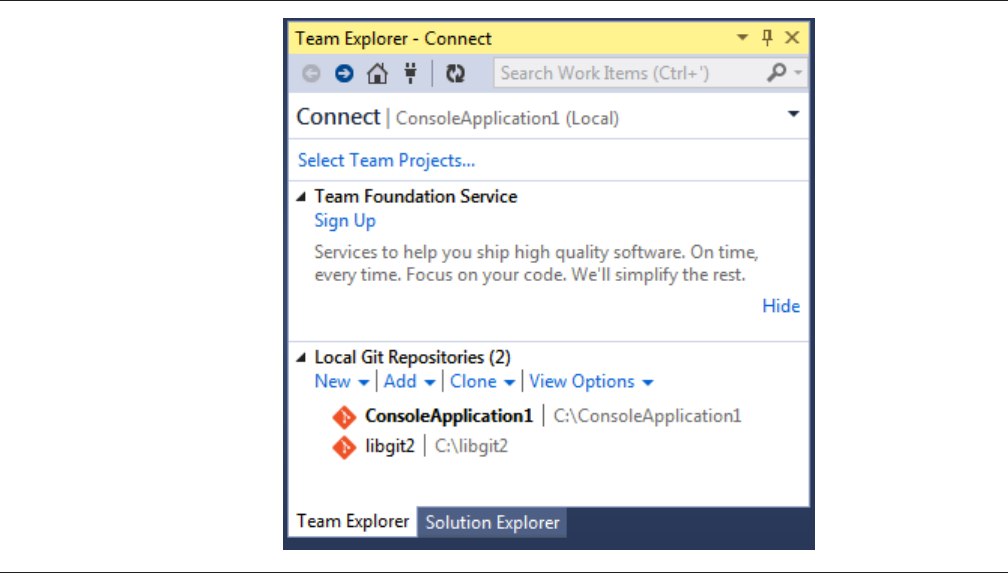The image size is (1008, 573).
Task: Click the Select Team Projects link
Action: (x=386, y=160)
